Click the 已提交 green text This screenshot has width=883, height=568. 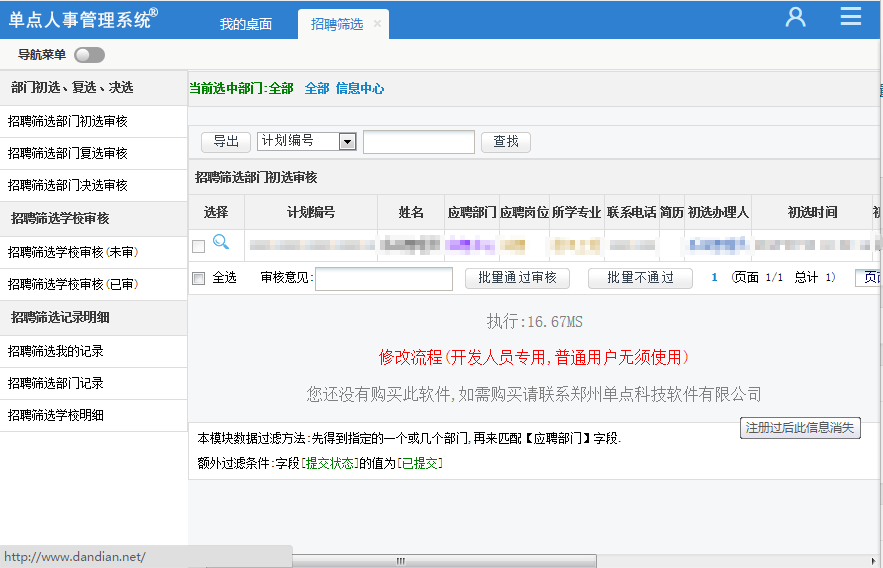click(420, 463)
